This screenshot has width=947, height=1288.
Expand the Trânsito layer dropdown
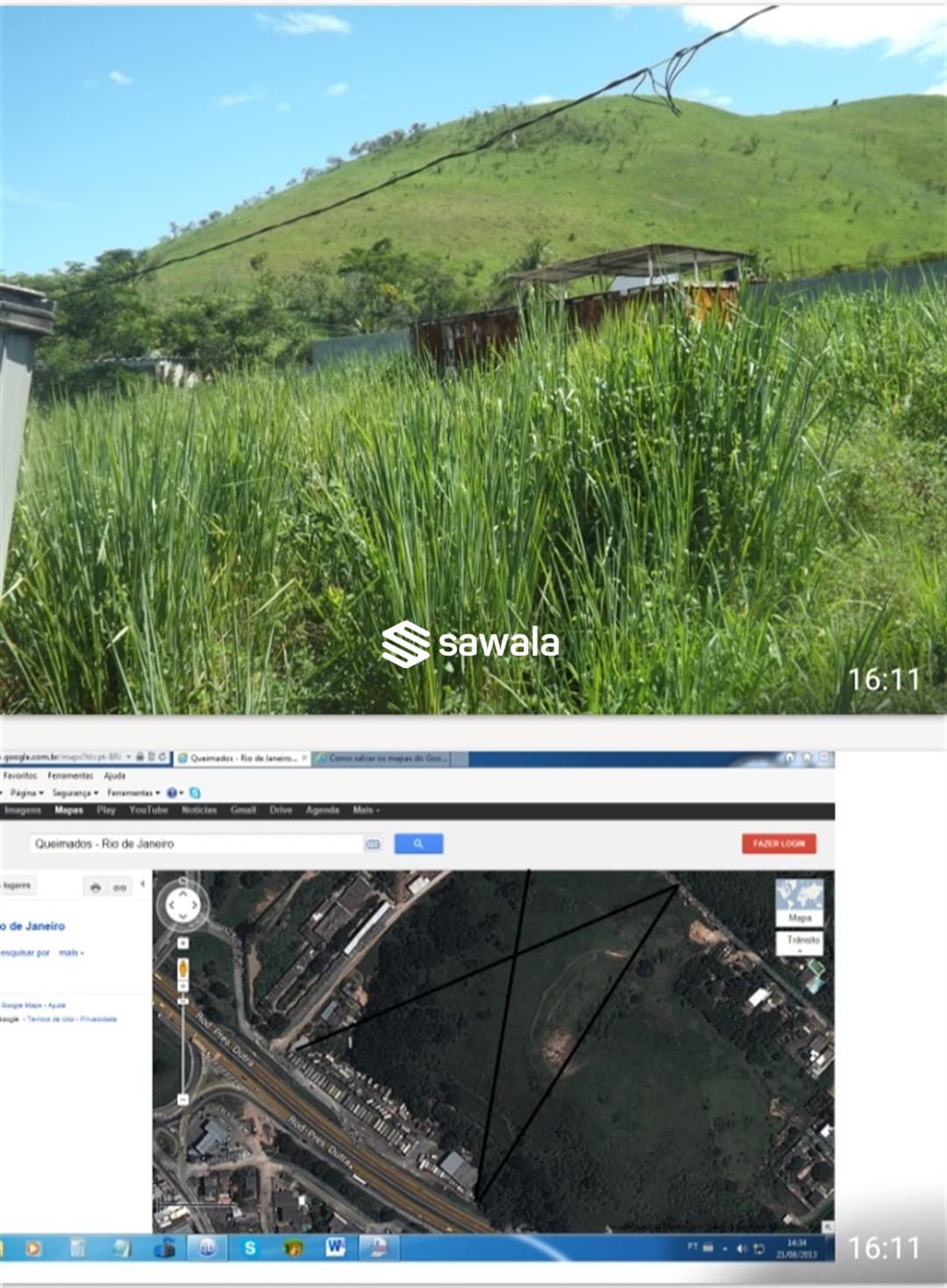tap(801, 943)
